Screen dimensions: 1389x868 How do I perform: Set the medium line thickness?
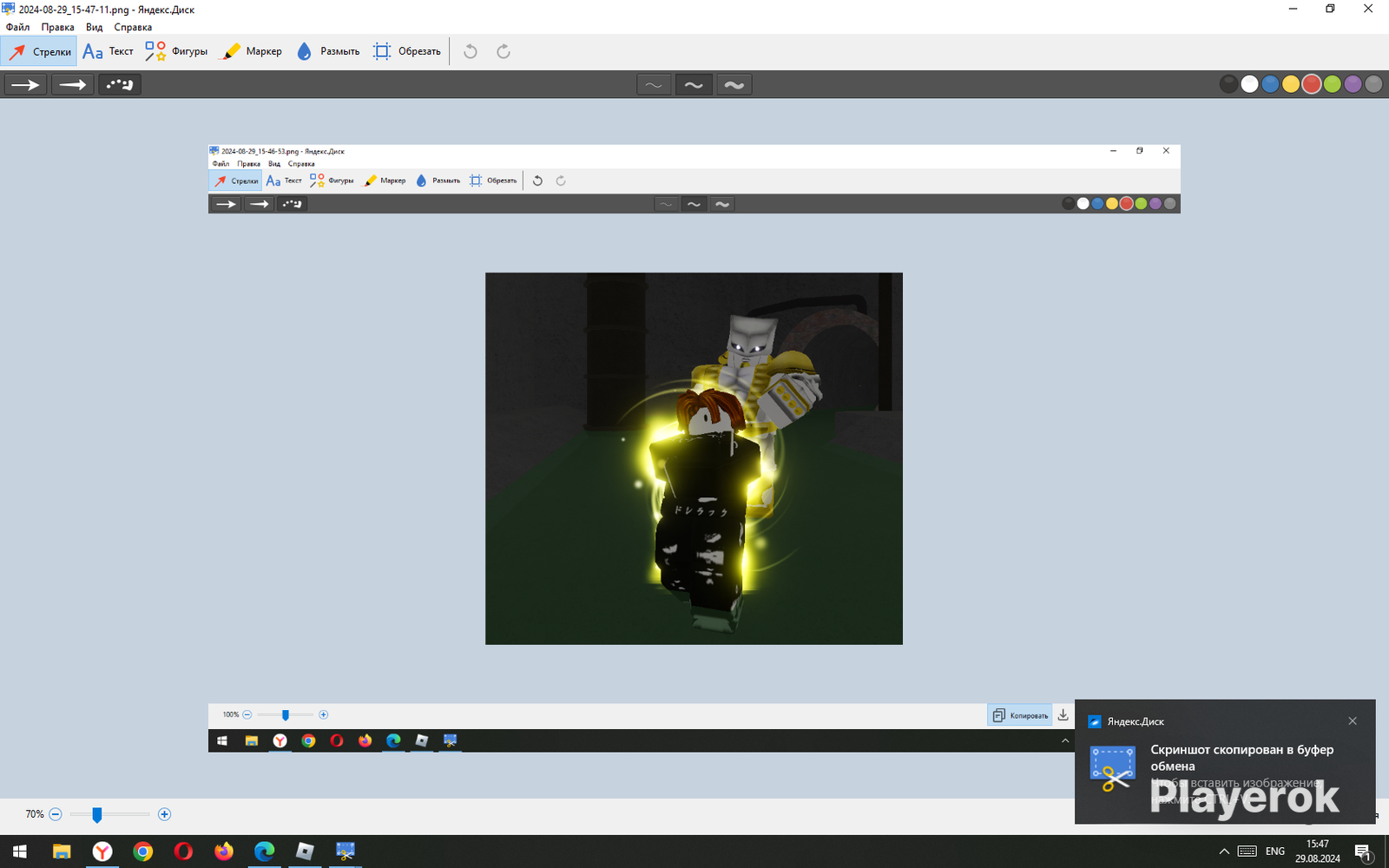(x=694, y=84)
